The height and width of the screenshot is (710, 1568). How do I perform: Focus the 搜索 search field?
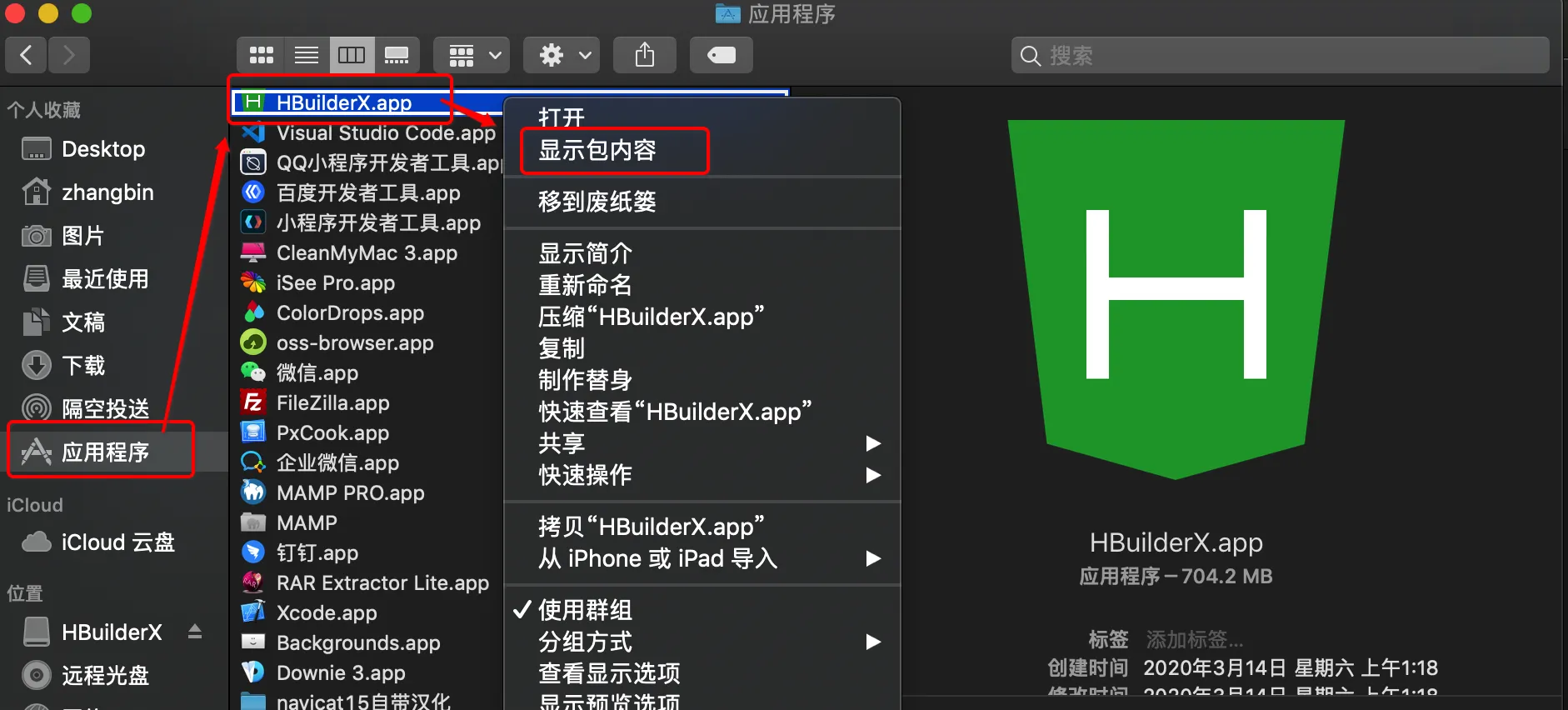(x=1281, y=55)
